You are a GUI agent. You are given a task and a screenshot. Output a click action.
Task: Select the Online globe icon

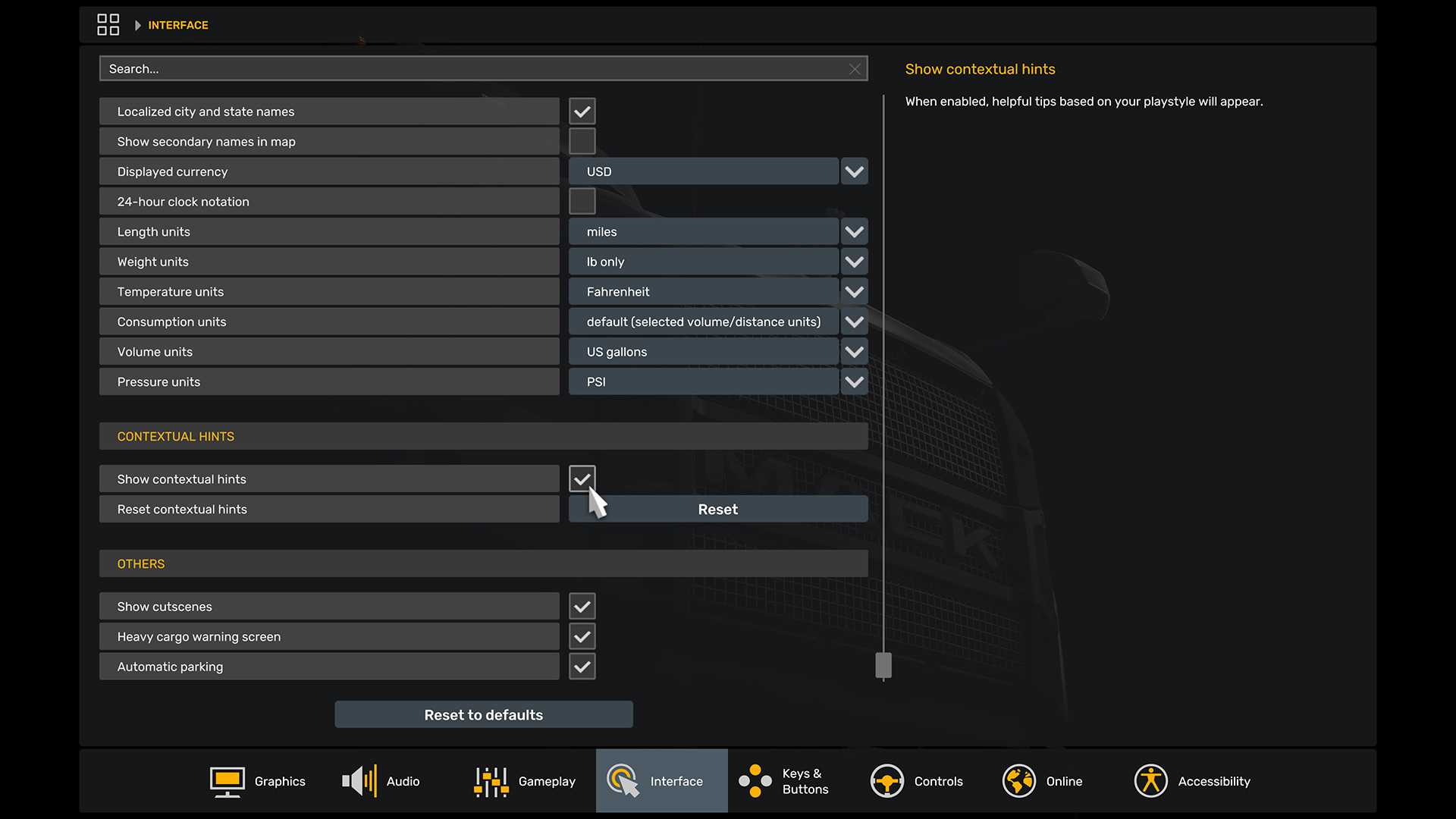(x=1018, y=781)
